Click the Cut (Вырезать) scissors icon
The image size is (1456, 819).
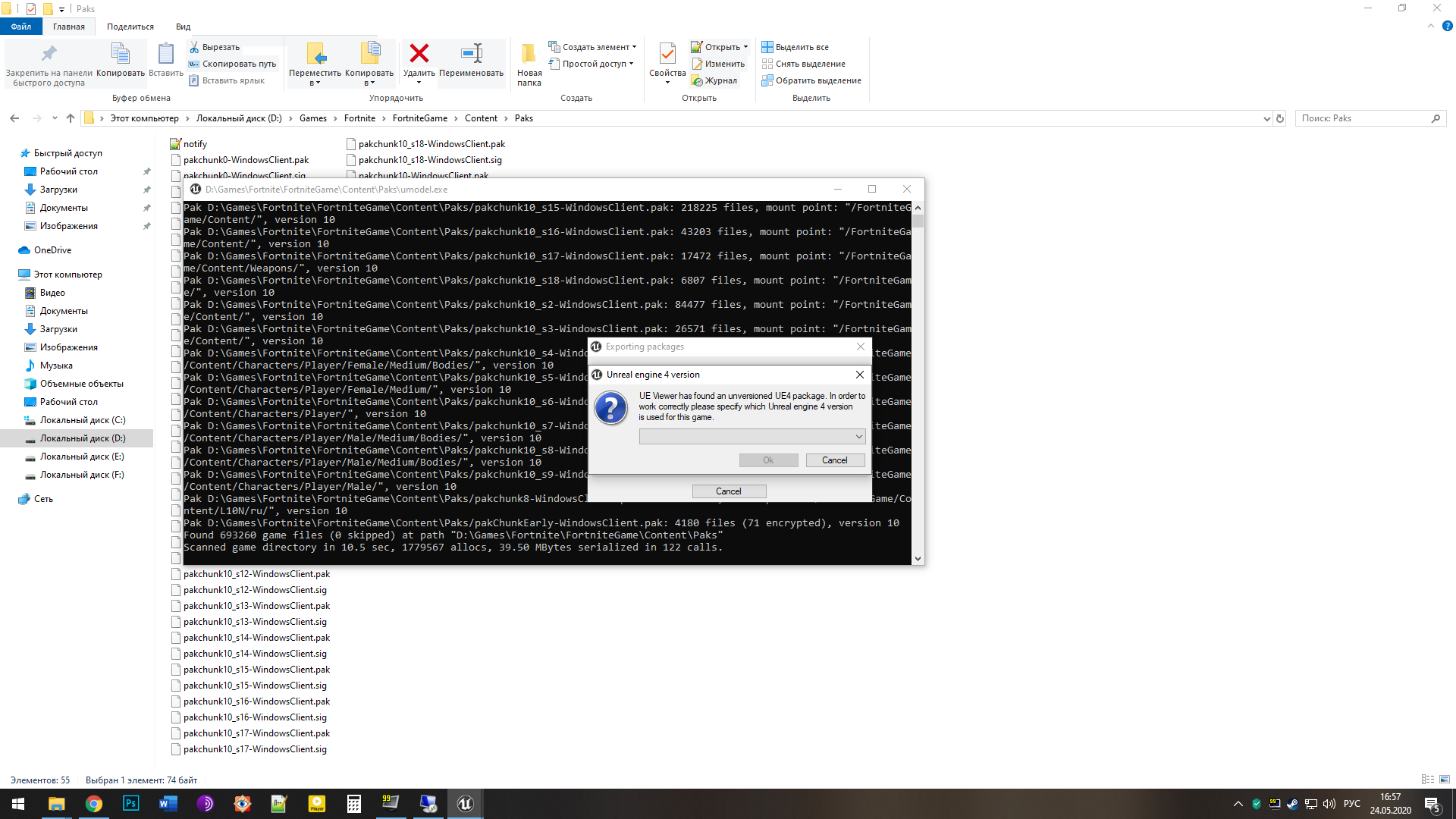point(194,47)
